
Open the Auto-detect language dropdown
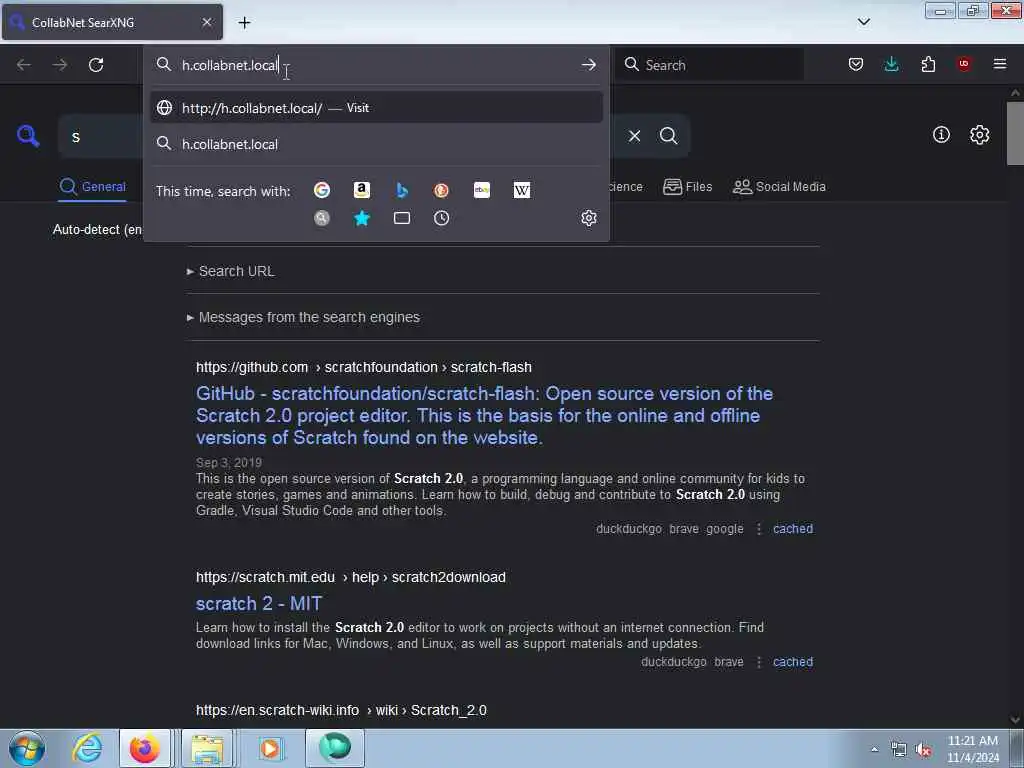97,229
